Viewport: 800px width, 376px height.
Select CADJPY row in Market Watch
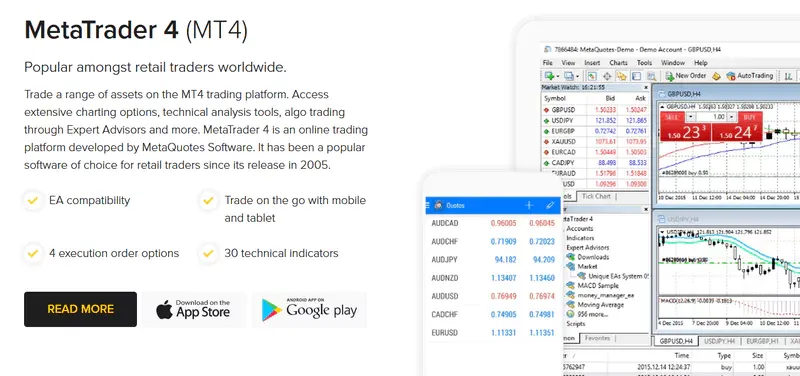pyautogui.click(x=594, y=163)
